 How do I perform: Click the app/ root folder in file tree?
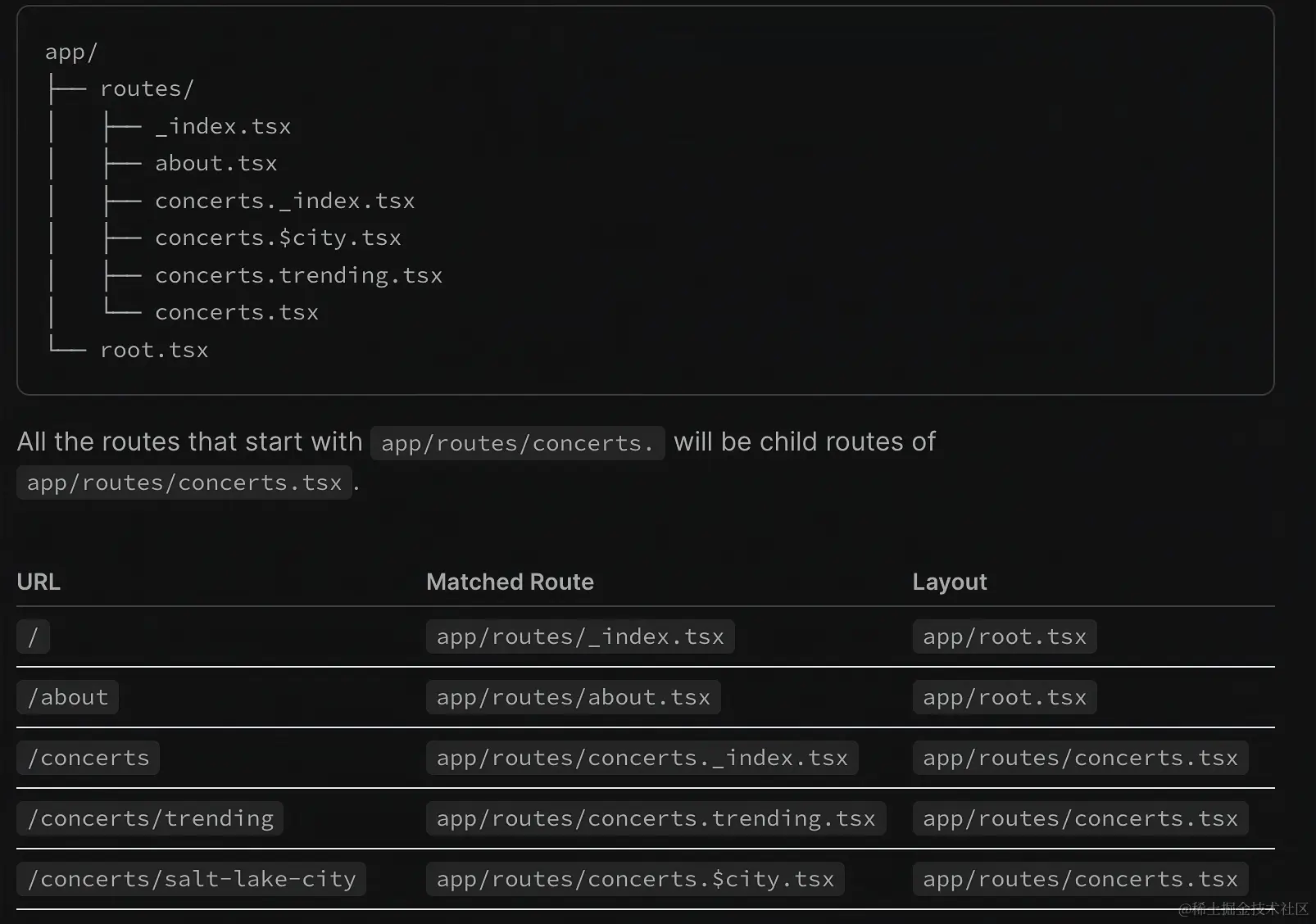click(71, 52)
